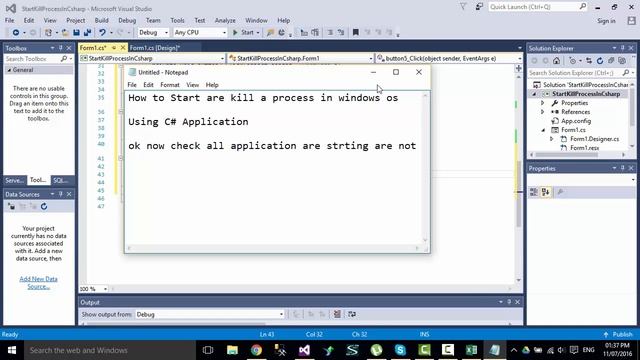
Task: Click the Open File toolbar icon
Action: [x=65, y=32]
